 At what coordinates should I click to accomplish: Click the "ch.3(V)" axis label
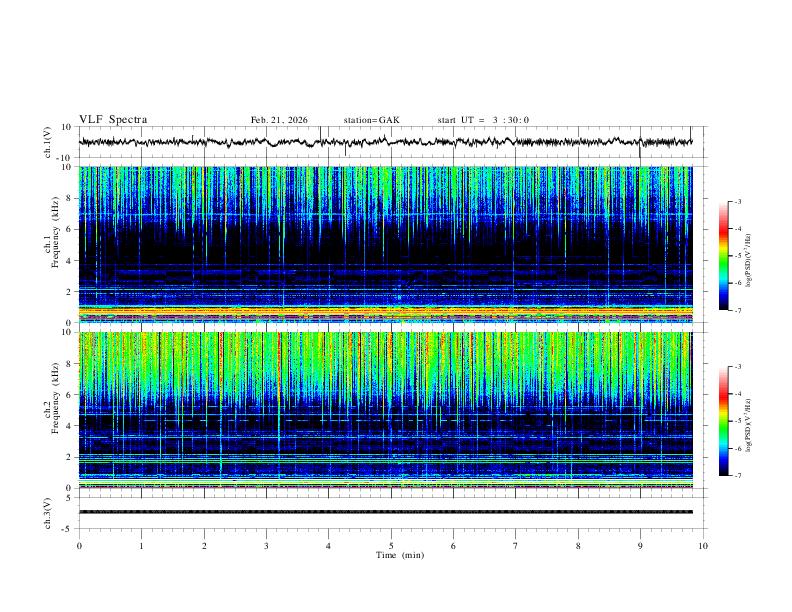[x=48, y=513]
